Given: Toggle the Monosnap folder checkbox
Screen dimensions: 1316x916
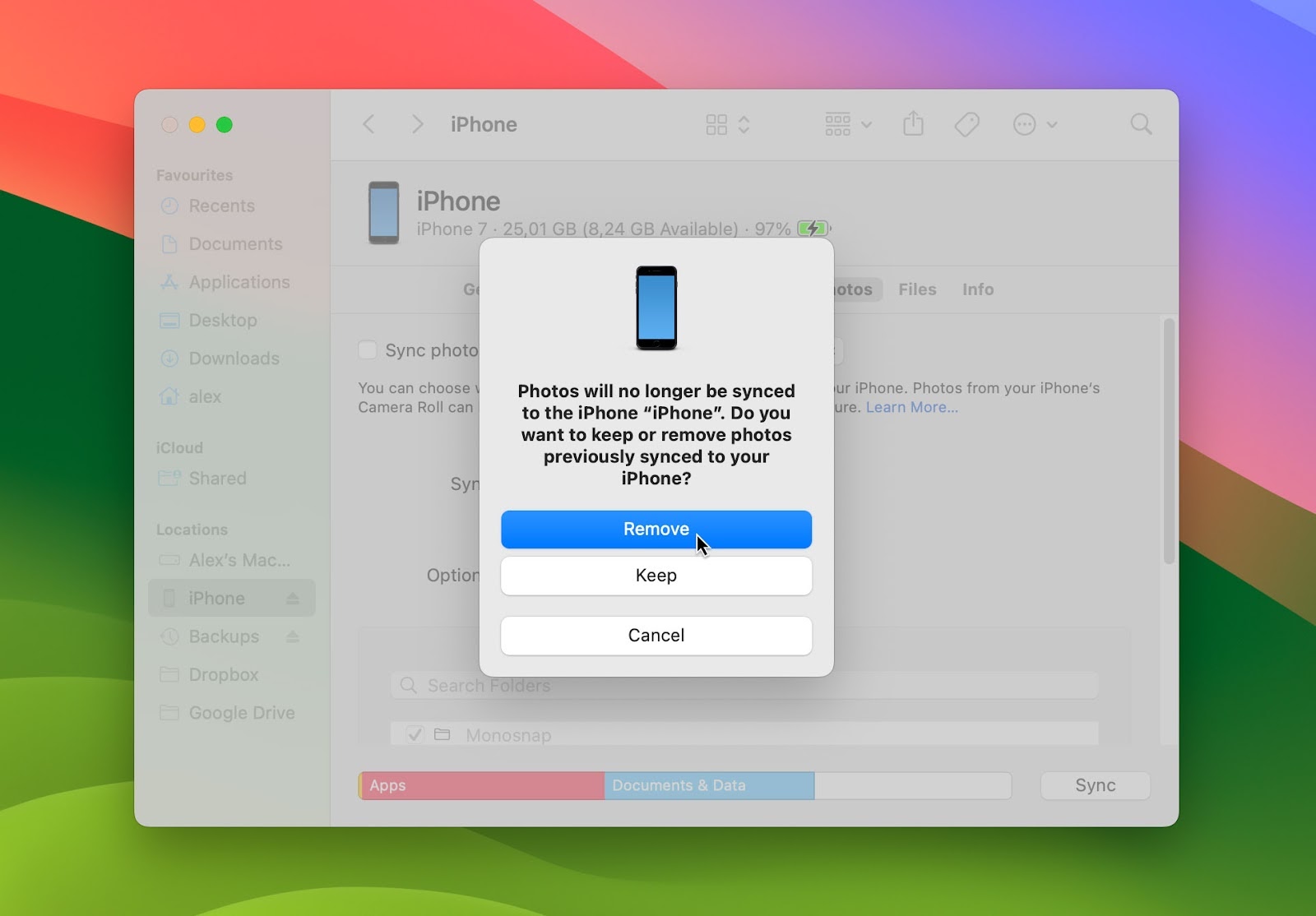Looking at the screenshot, I should [415, 734].
